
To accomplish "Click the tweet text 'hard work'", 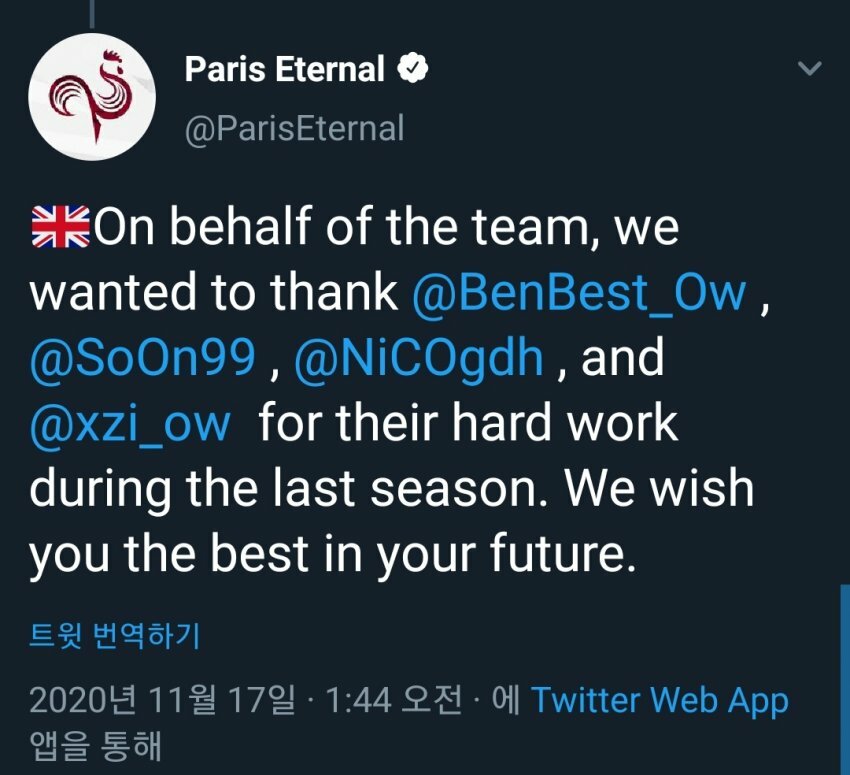I will click(565, 424).
